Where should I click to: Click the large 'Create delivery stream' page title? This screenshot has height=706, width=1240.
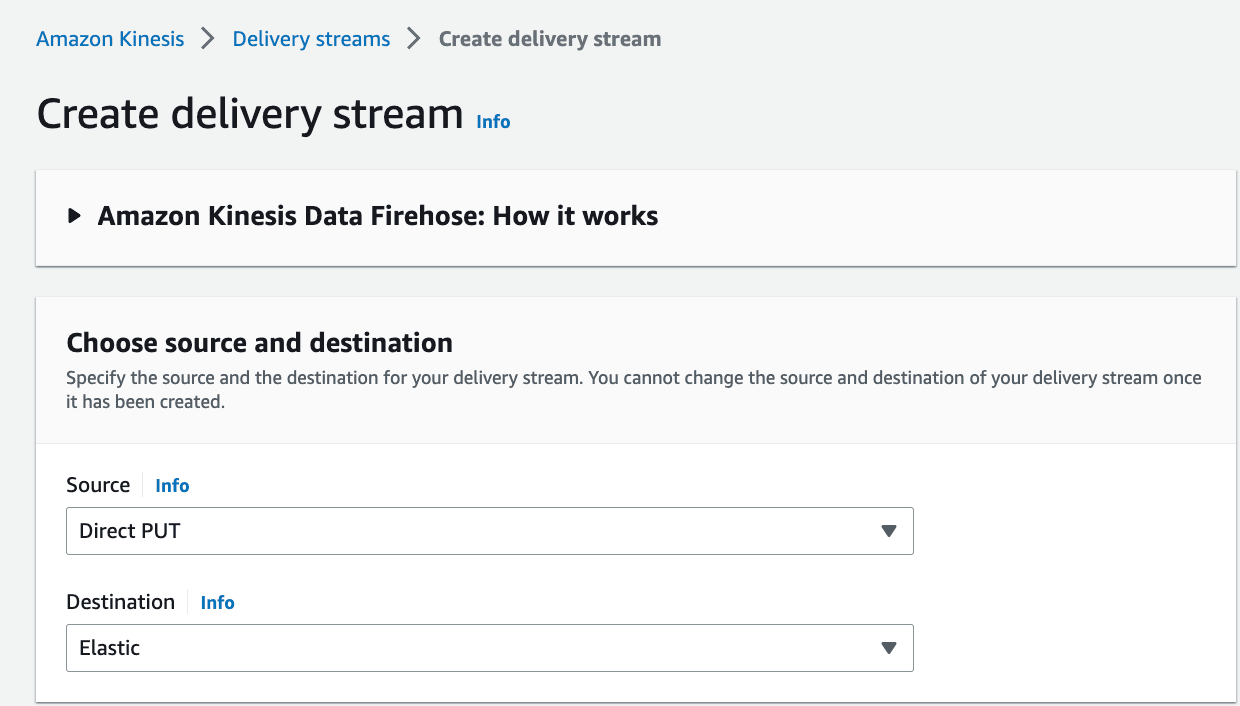pos(250,114)
